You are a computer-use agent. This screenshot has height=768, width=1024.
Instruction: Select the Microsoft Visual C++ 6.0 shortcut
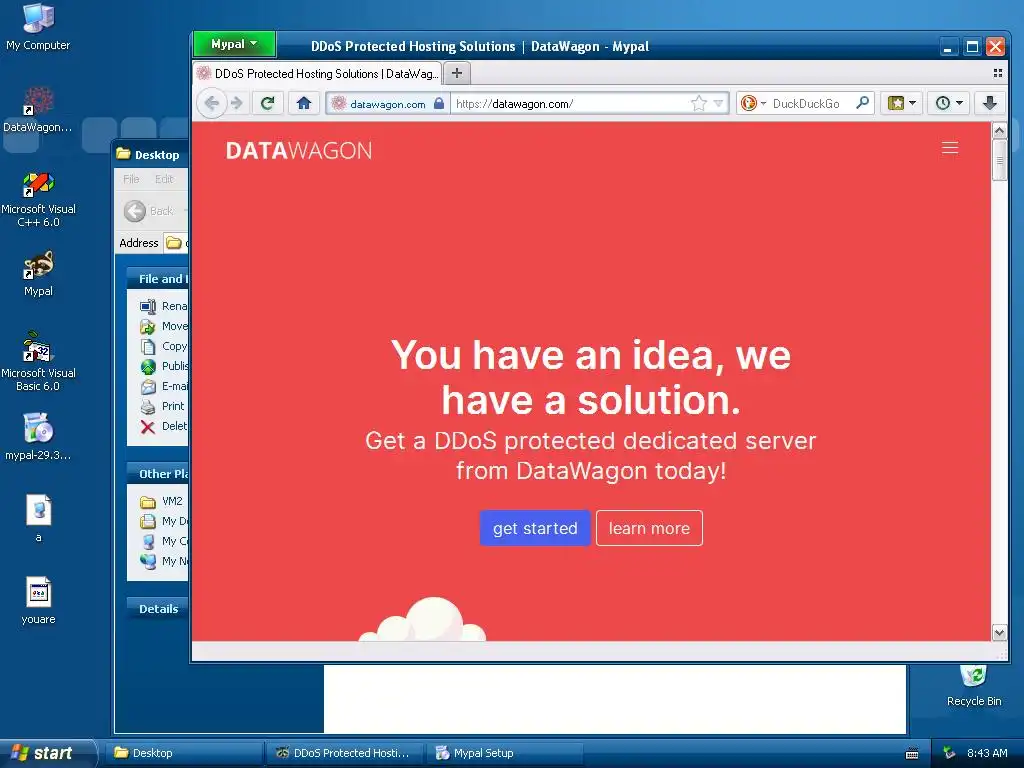[x=39, y=199]
